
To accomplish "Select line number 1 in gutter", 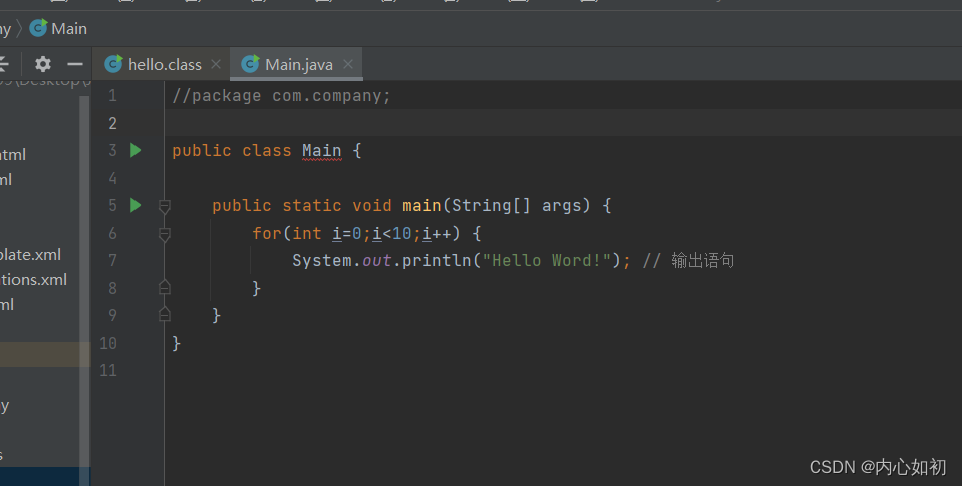I will pos(112,96).
